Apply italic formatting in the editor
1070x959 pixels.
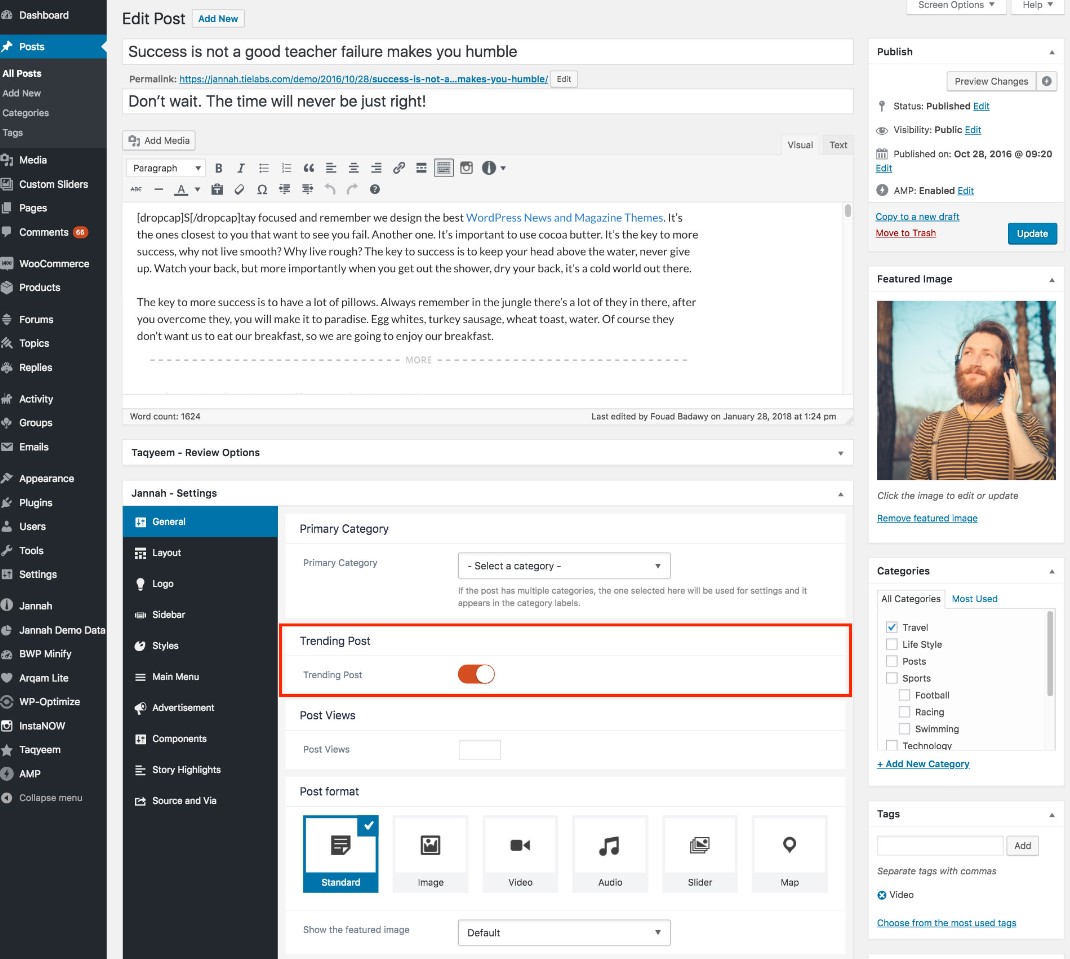tap(241, 168)
